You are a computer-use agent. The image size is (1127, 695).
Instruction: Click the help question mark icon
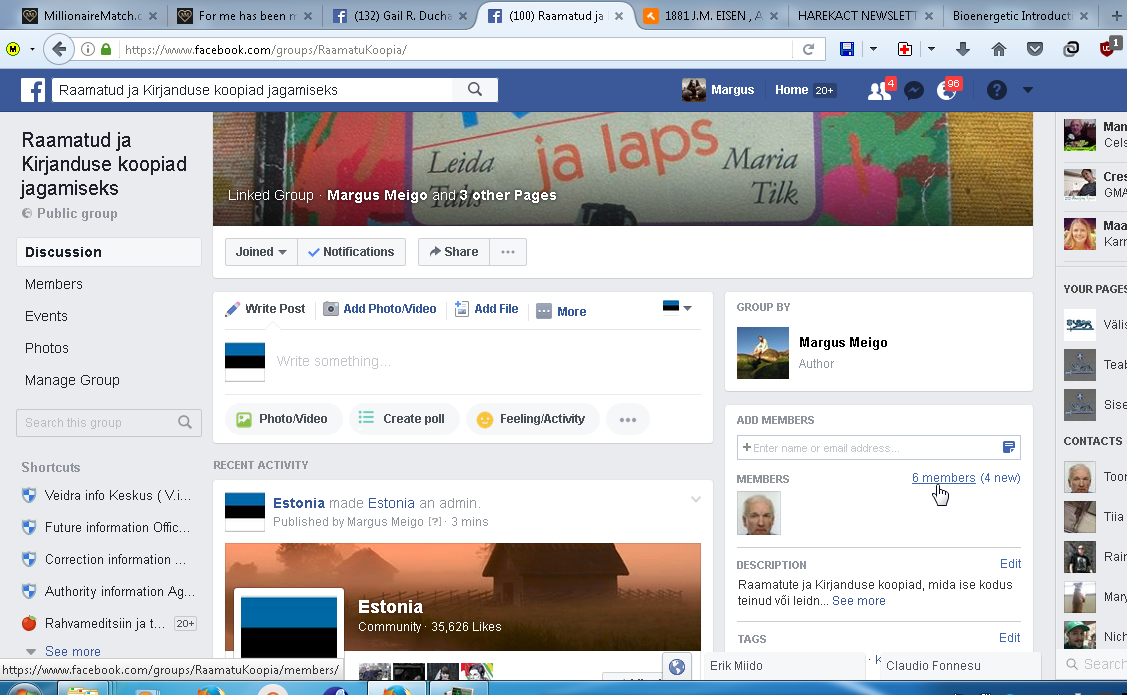coord(996,91)
